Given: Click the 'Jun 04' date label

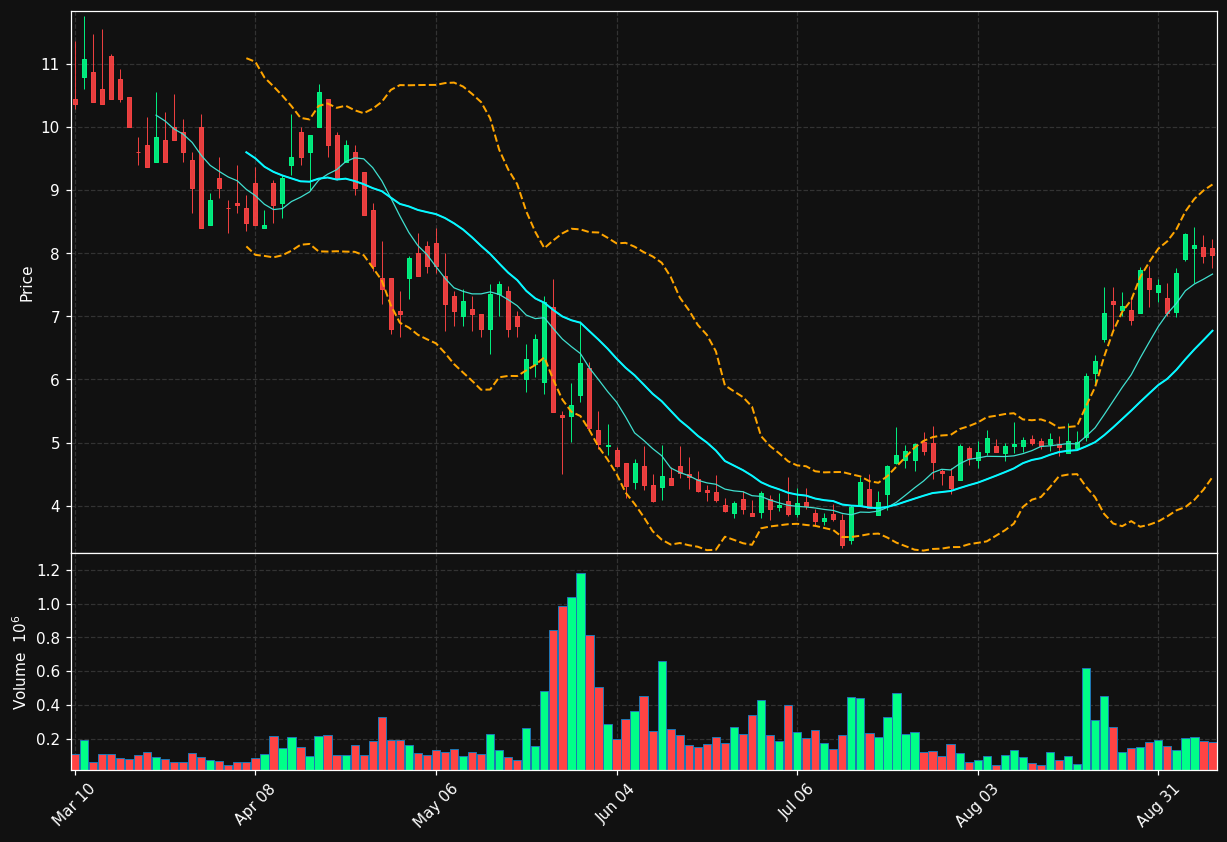Looking at the screenshot, I should pyautogui.click(x=615, y=803).
